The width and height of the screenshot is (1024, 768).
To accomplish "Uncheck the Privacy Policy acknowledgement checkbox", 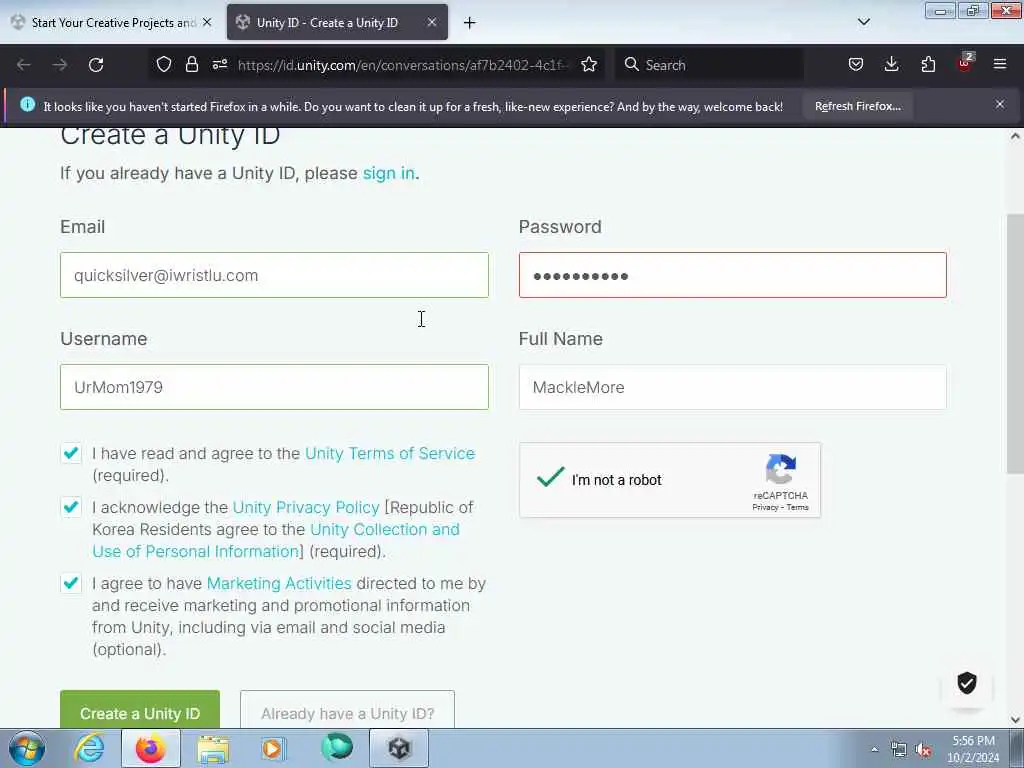I will coord(71,507).
